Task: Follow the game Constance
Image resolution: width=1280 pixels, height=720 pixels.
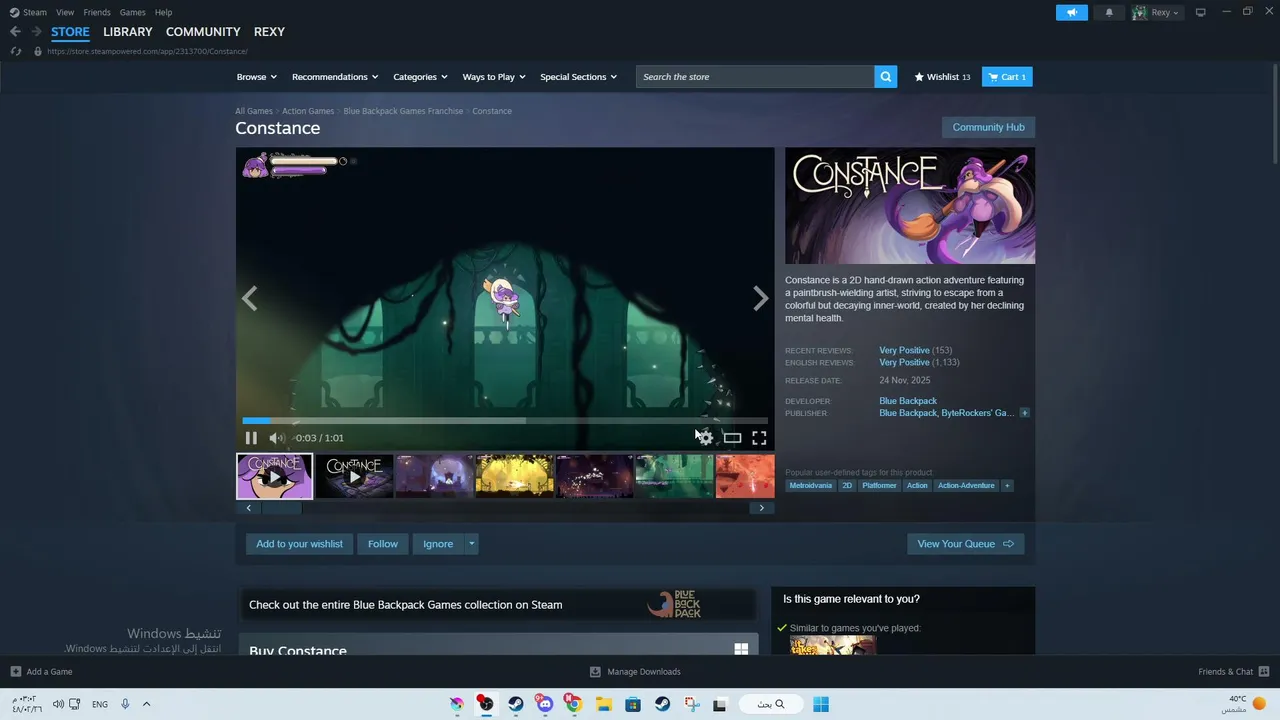Action: [x=383, y=544]
